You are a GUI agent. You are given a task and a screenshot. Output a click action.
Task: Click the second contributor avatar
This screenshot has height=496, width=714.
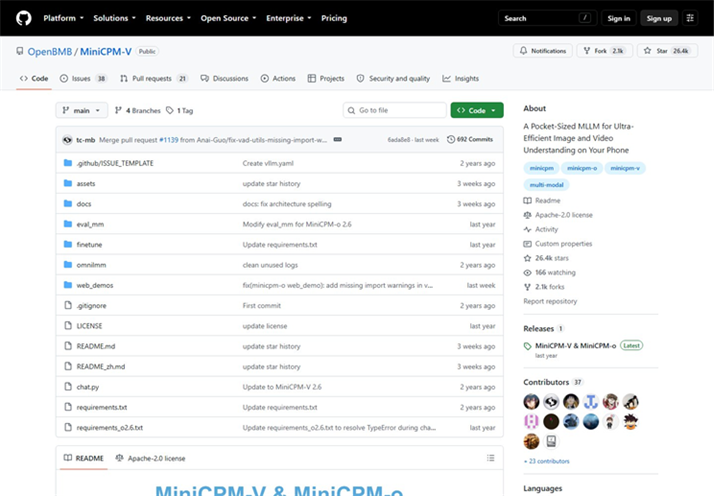click(551, 402)
